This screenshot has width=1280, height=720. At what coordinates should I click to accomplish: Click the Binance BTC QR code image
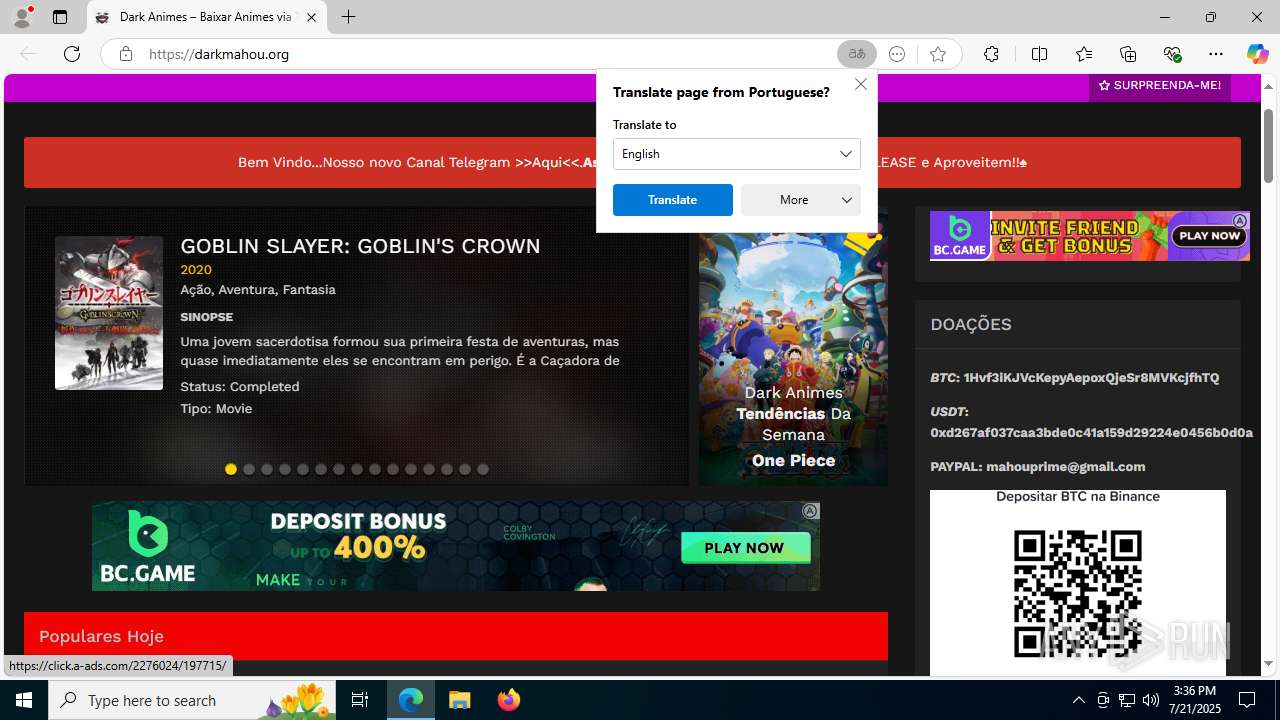coord(1078,594)
